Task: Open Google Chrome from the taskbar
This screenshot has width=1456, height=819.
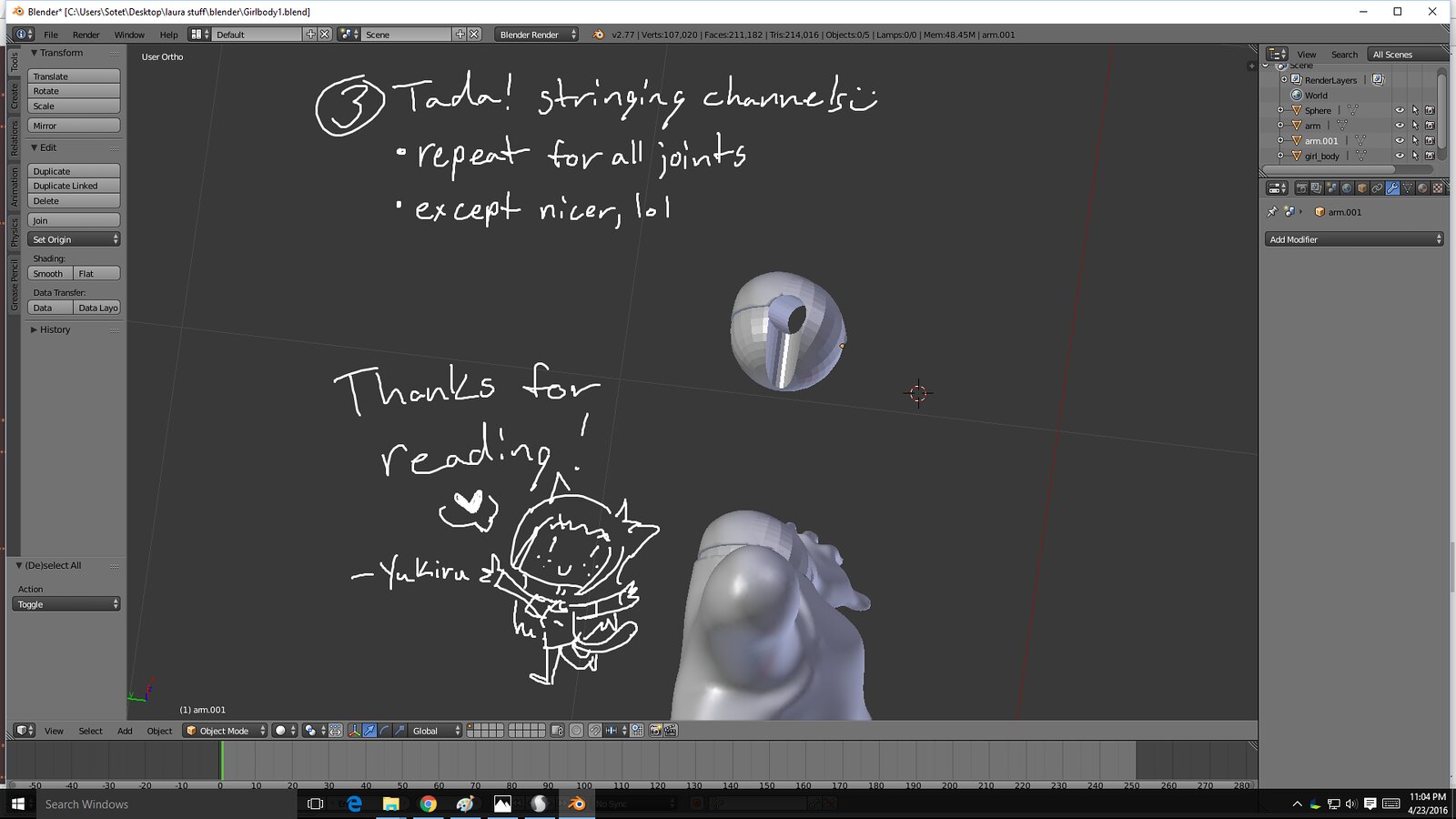Action: pos(429,804)
